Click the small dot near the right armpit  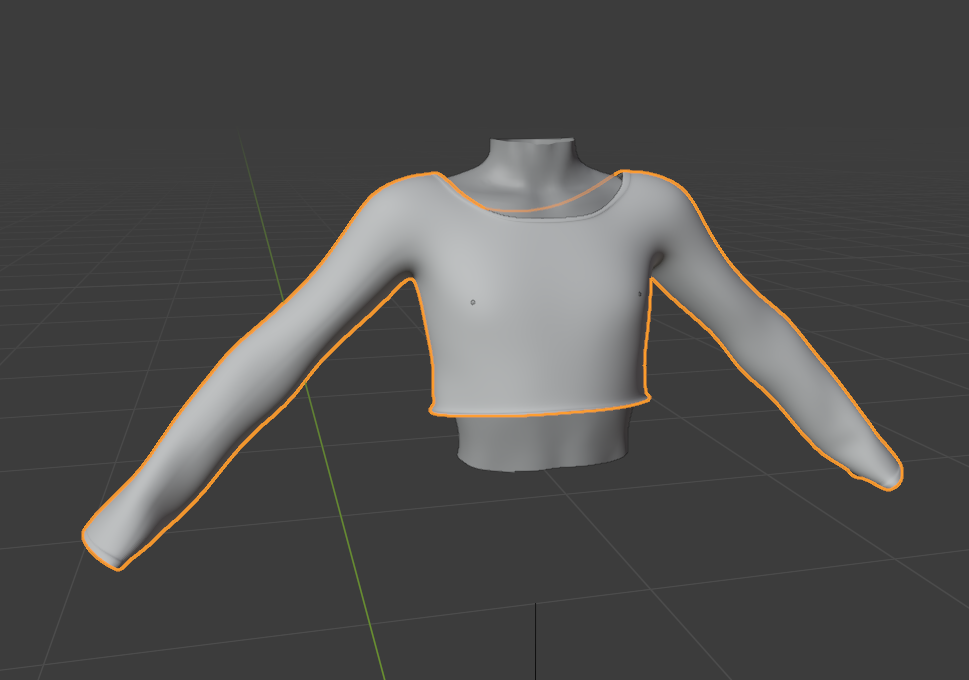coord(640,294)
